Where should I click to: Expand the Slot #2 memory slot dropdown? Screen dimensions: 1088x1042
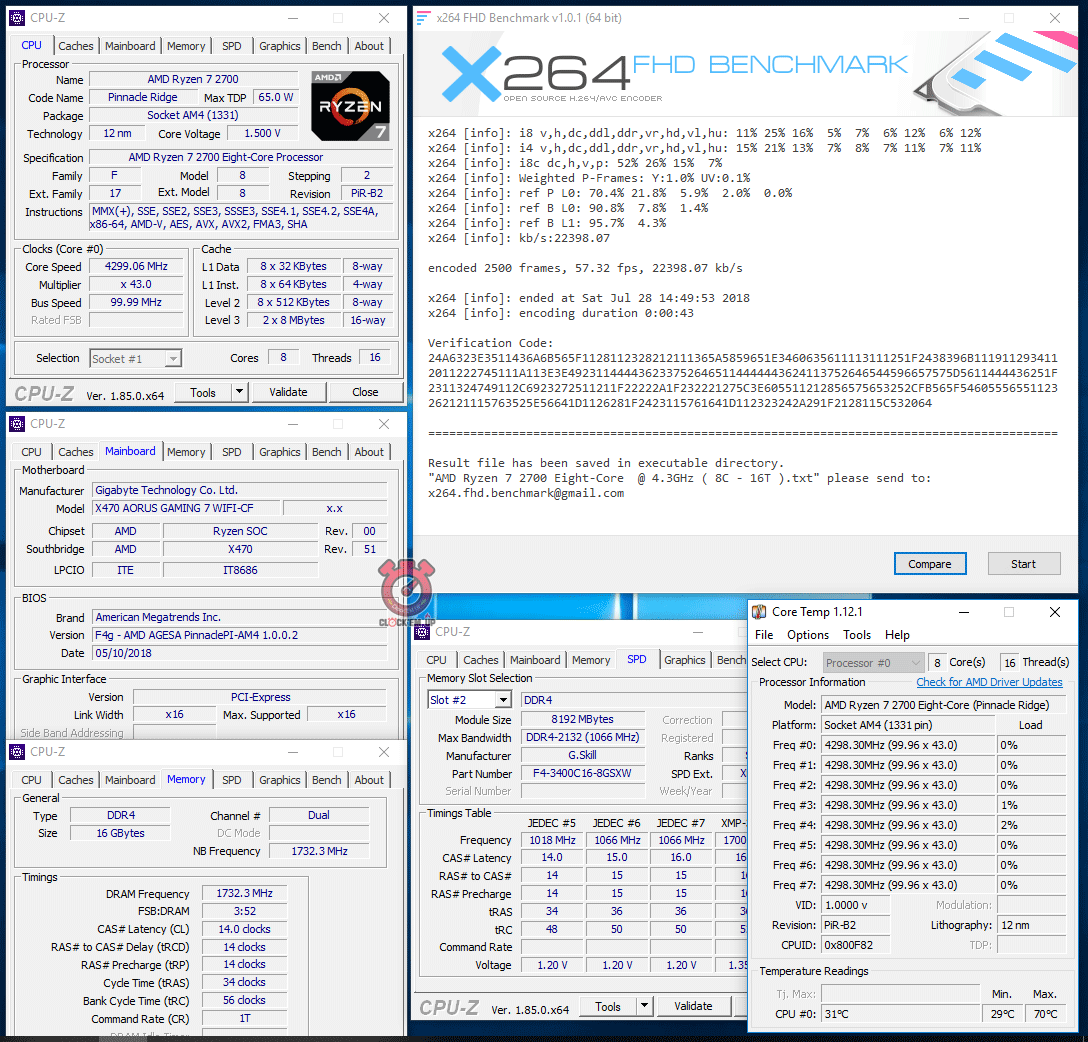502,700
